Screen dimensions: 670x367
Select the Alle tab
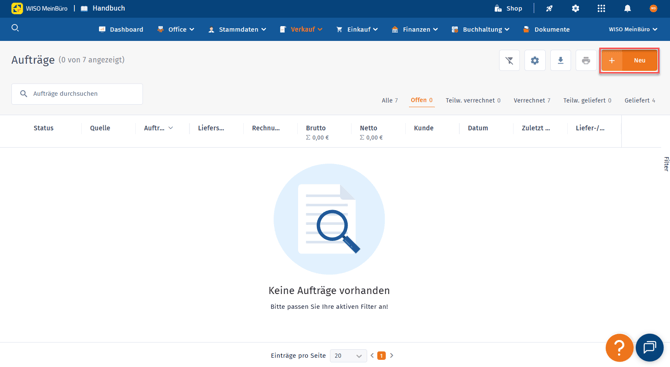coord(390,100)
